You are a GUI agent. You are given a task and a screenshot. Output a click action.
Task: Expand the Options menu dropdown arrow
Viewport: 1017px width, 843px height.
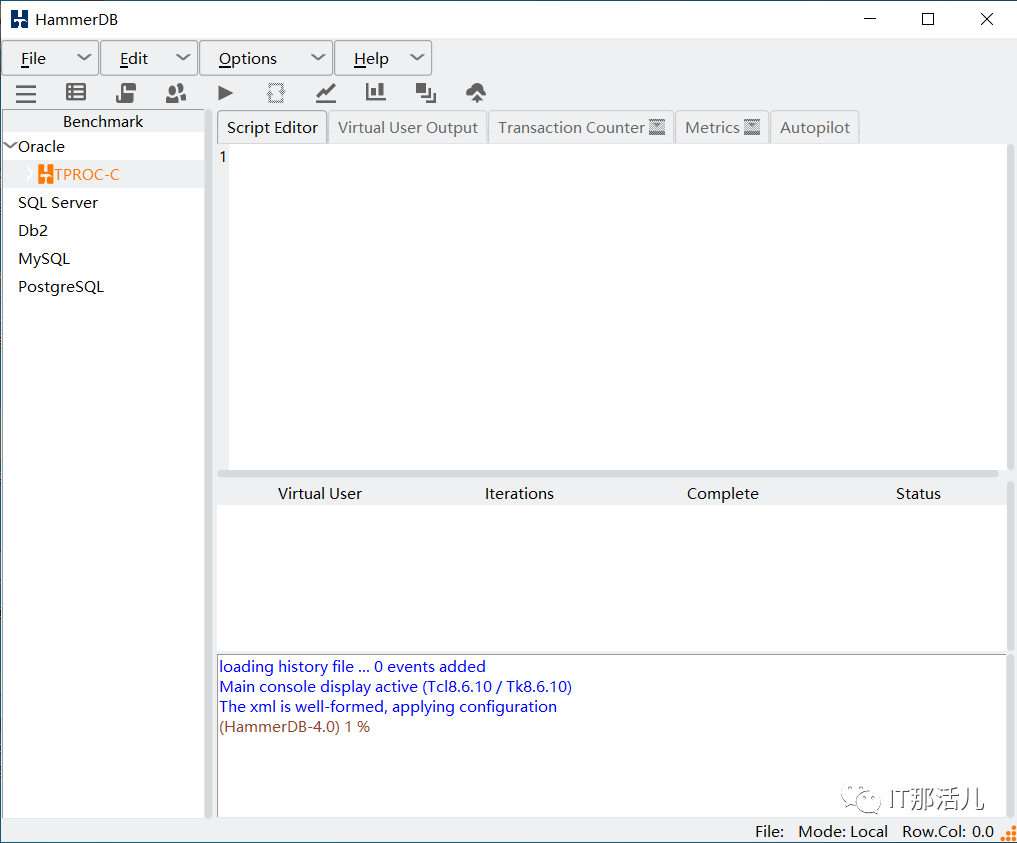[318, 58]
